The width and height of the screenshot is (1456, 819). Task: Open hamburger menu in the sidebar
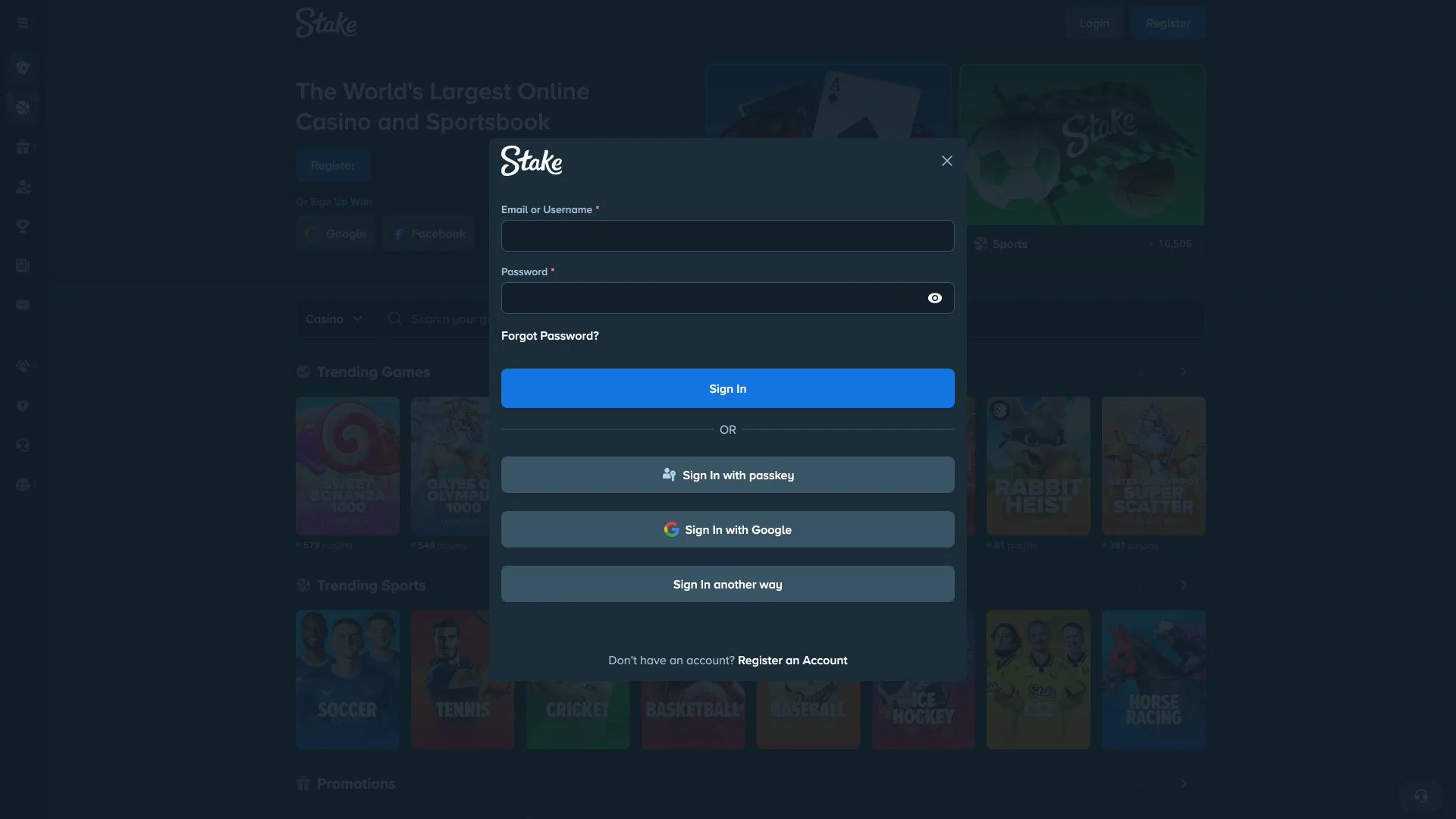pos(23,23)
